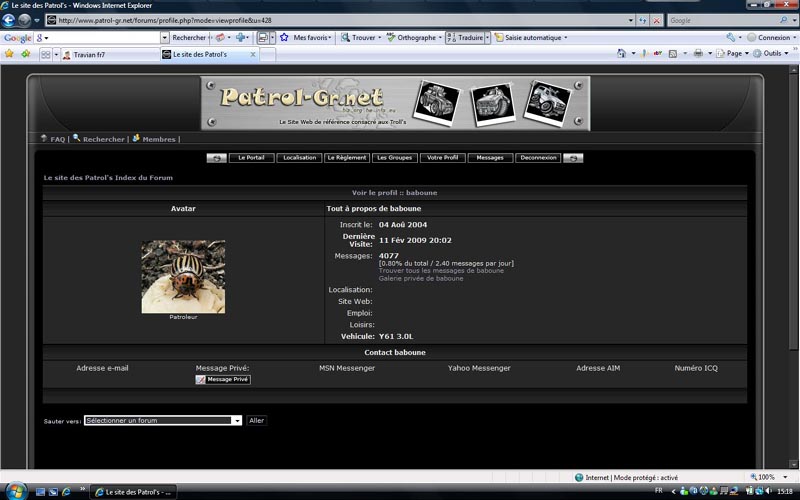
Task: Open the Page menu dropdown
Action: pos(733,53)
